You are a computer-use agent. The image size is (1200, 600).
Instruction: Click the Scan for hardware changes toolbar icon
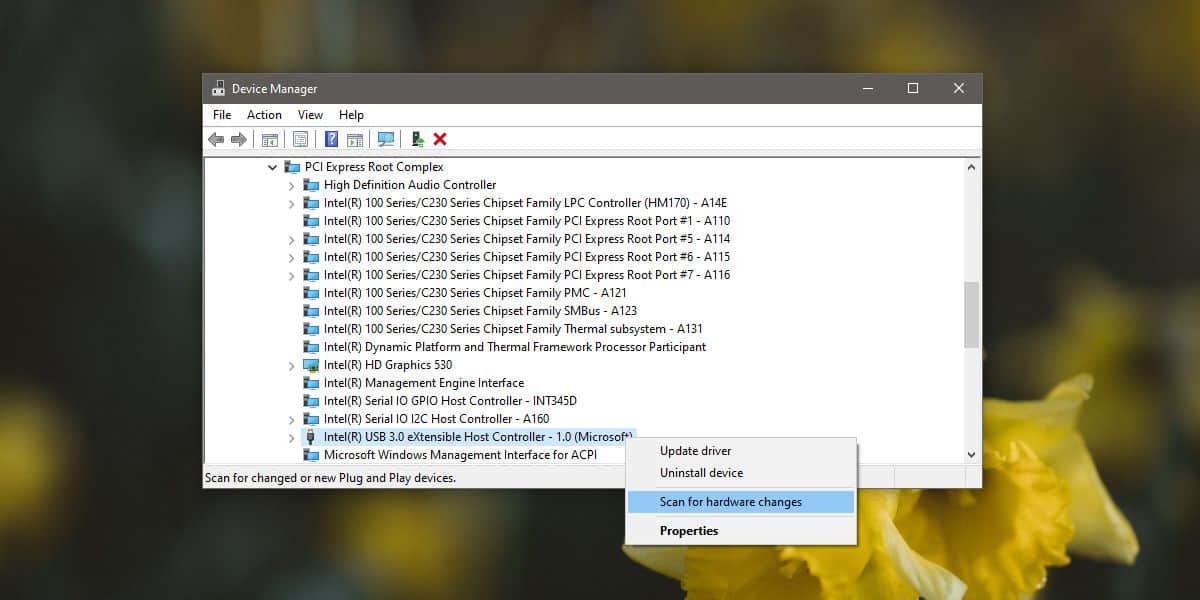pos(385,139)
